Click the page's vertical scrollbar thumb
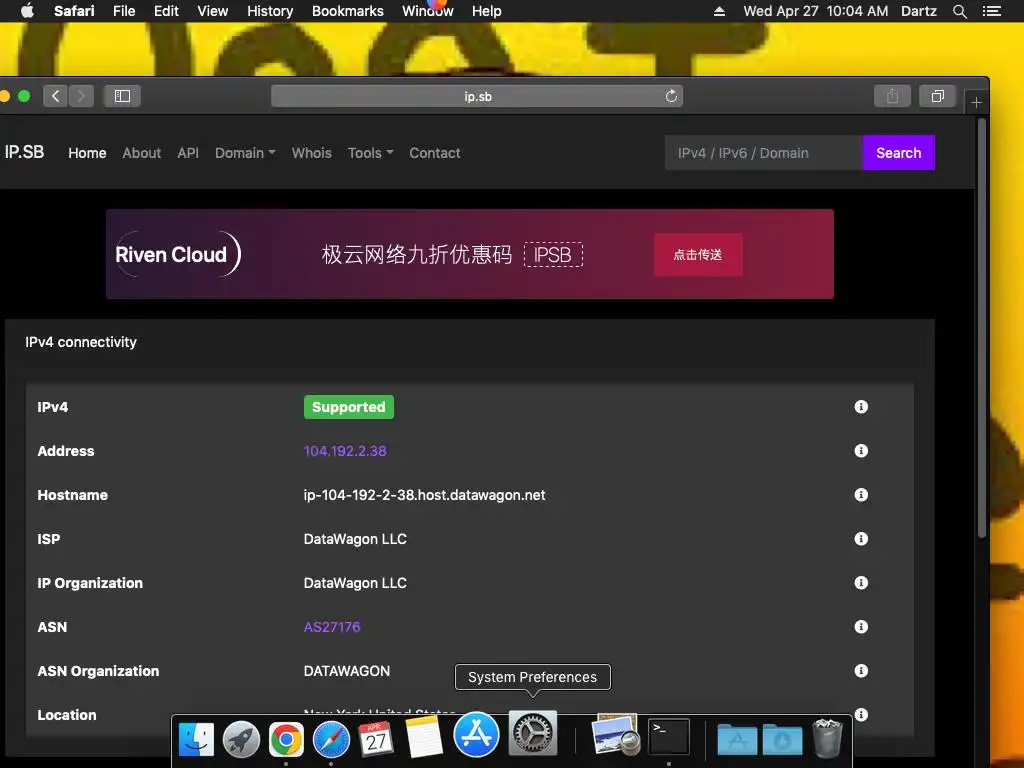 tap(982, 328)
